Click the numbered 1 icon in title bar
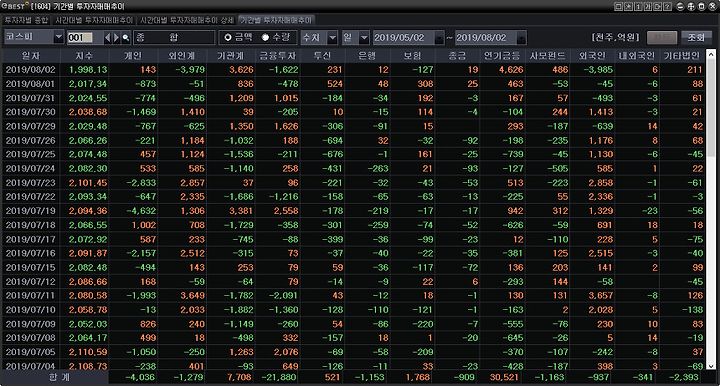 coord(638,6)
